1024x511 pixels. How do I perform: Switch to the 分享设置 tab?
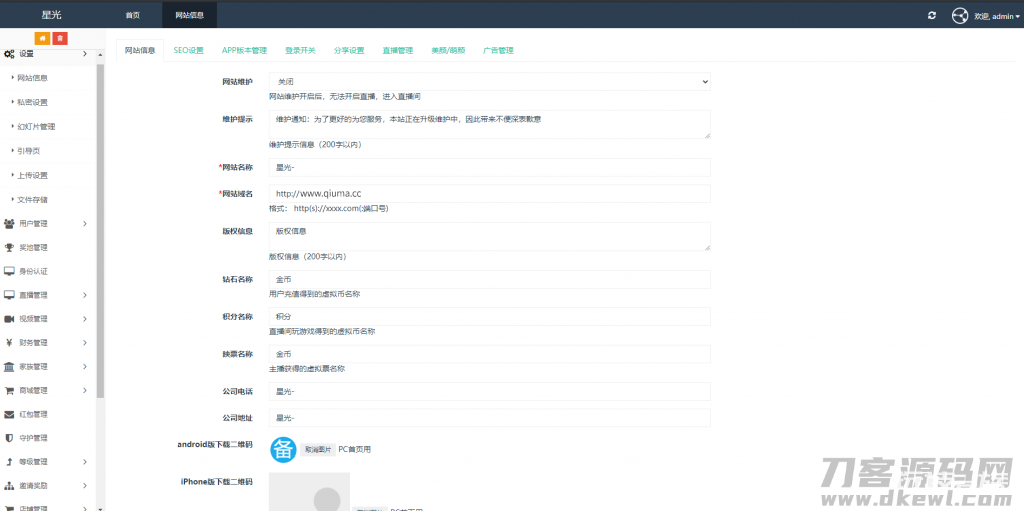[x=349, y=50]
